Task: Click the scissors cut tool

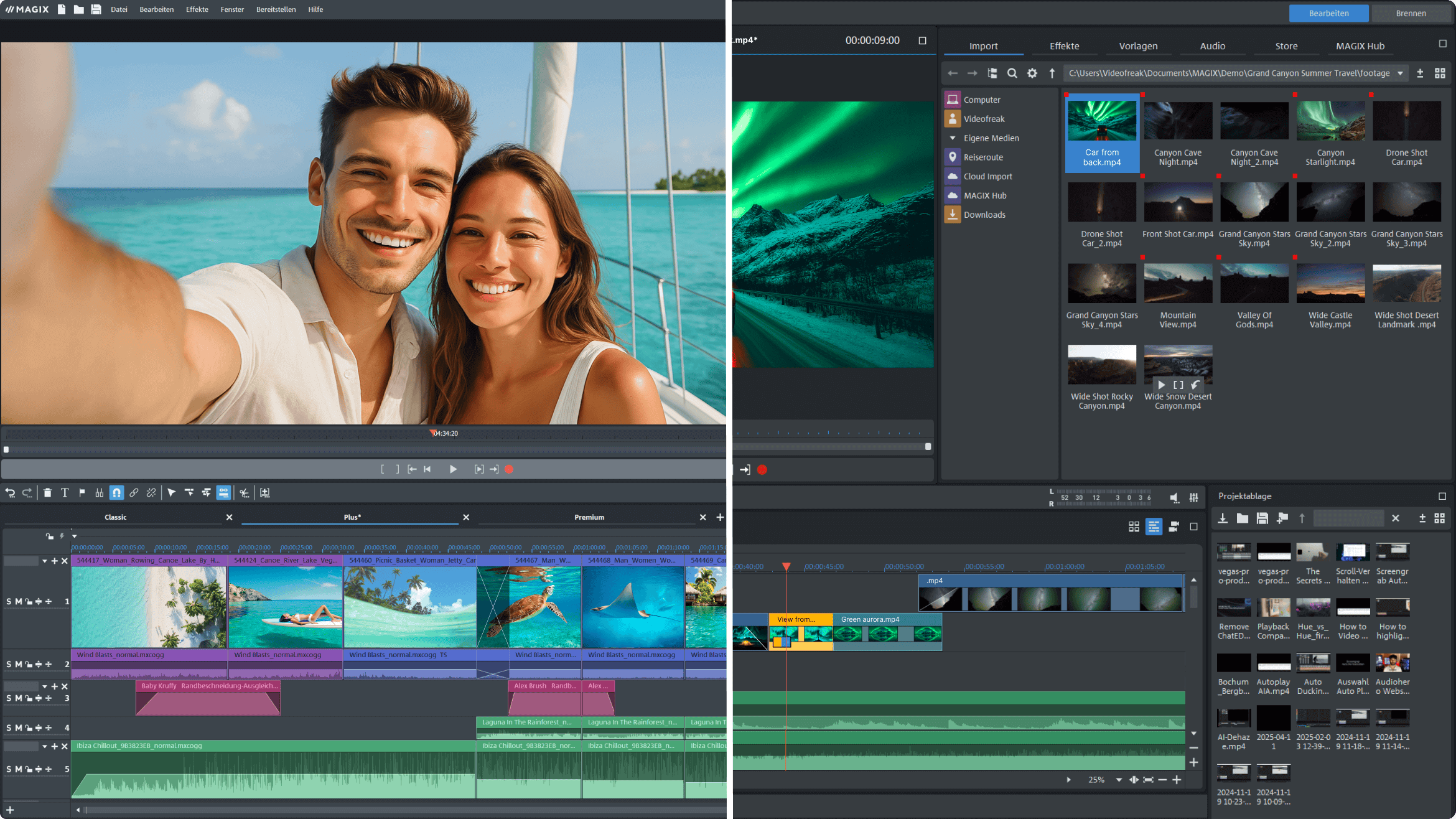Action: (245, 493)
